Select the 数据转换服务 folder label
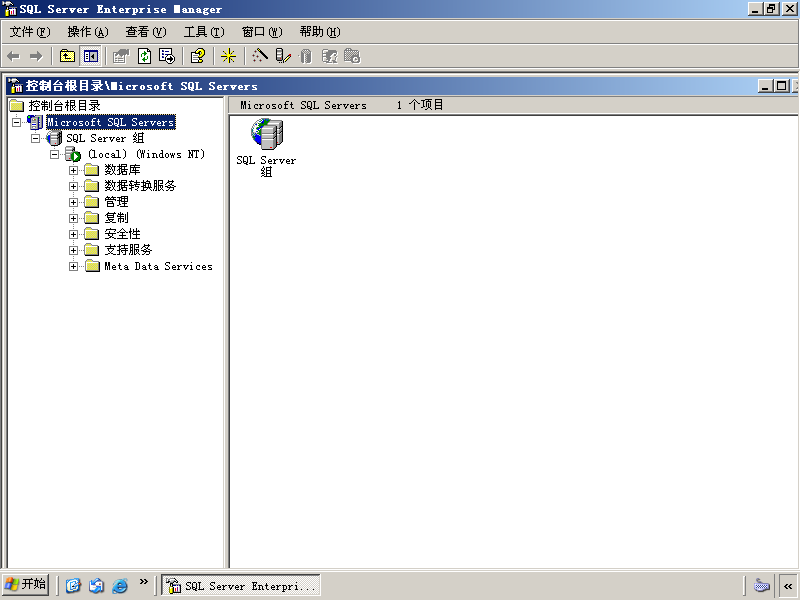 pyautogui.click(x=140, y=186)
